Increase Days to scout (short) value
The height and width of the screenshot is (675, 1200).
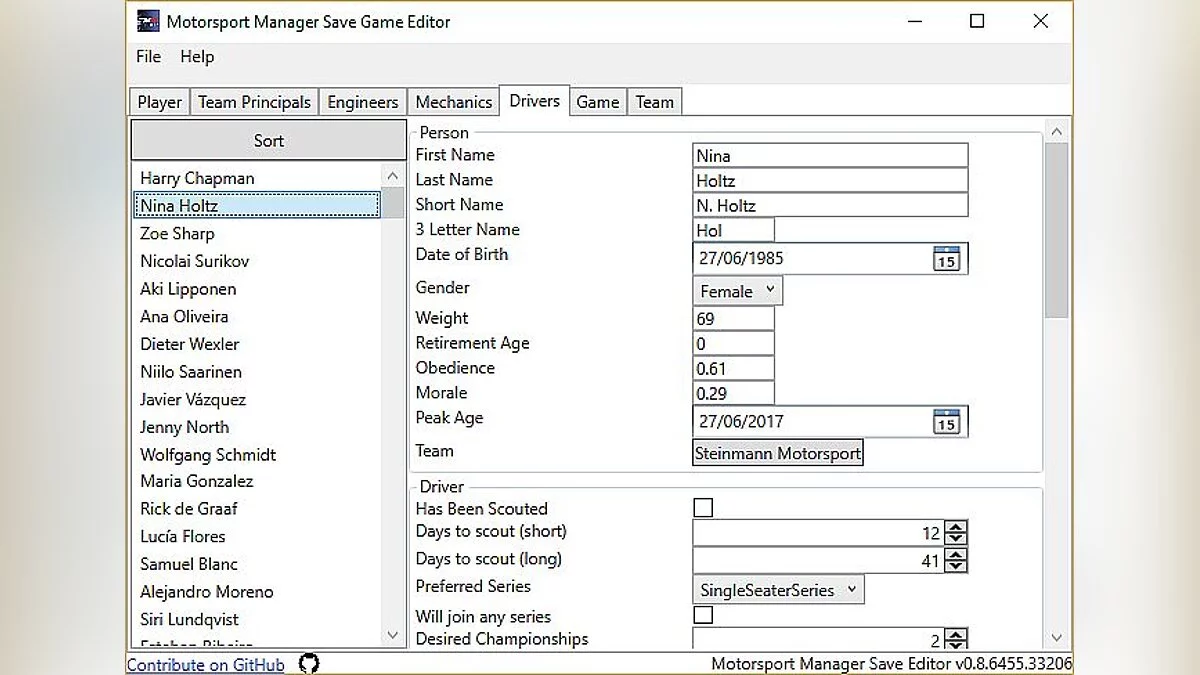(956, 527)
